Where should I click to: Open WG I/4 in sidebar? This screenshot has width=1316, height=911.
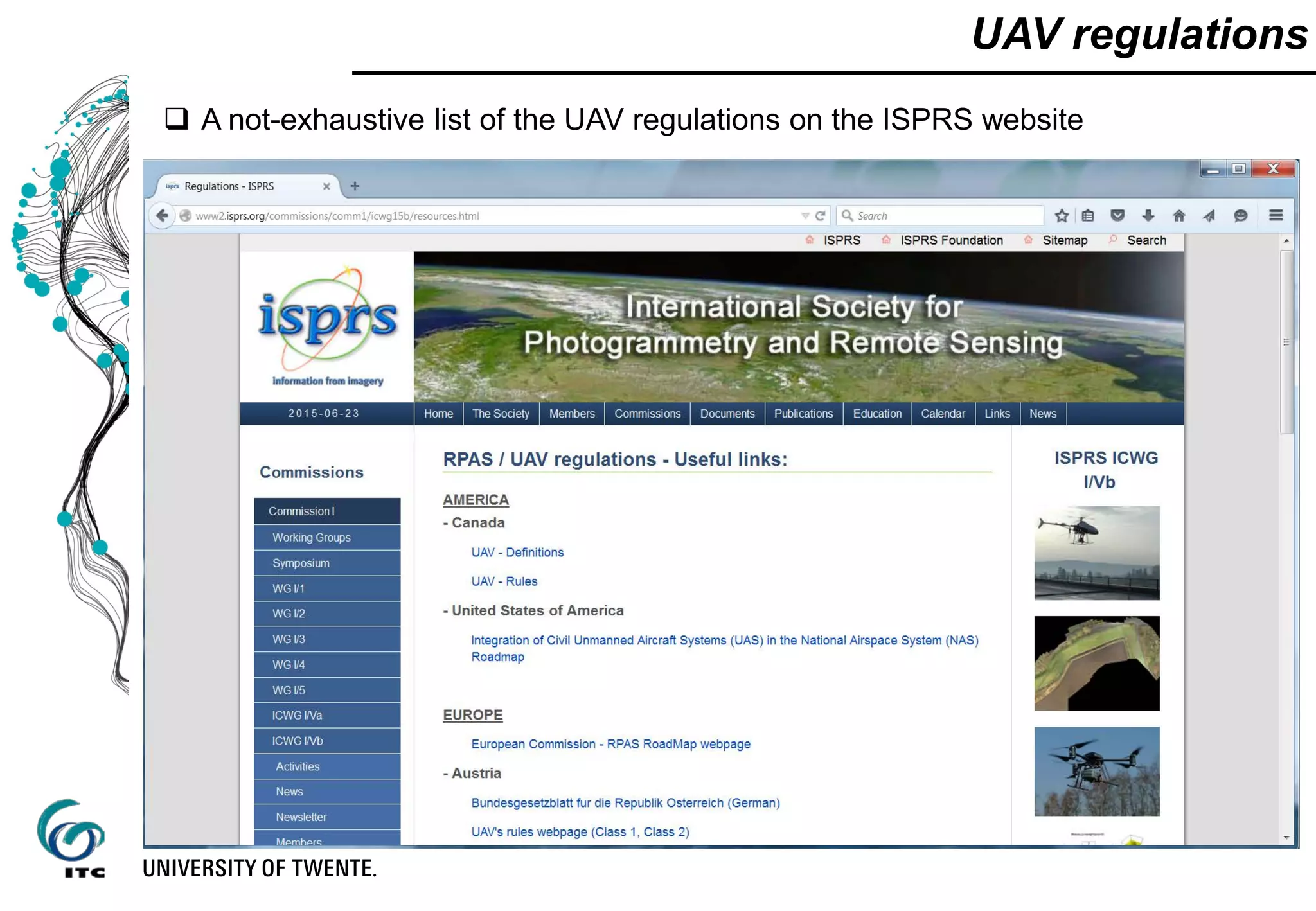(327, 665)
